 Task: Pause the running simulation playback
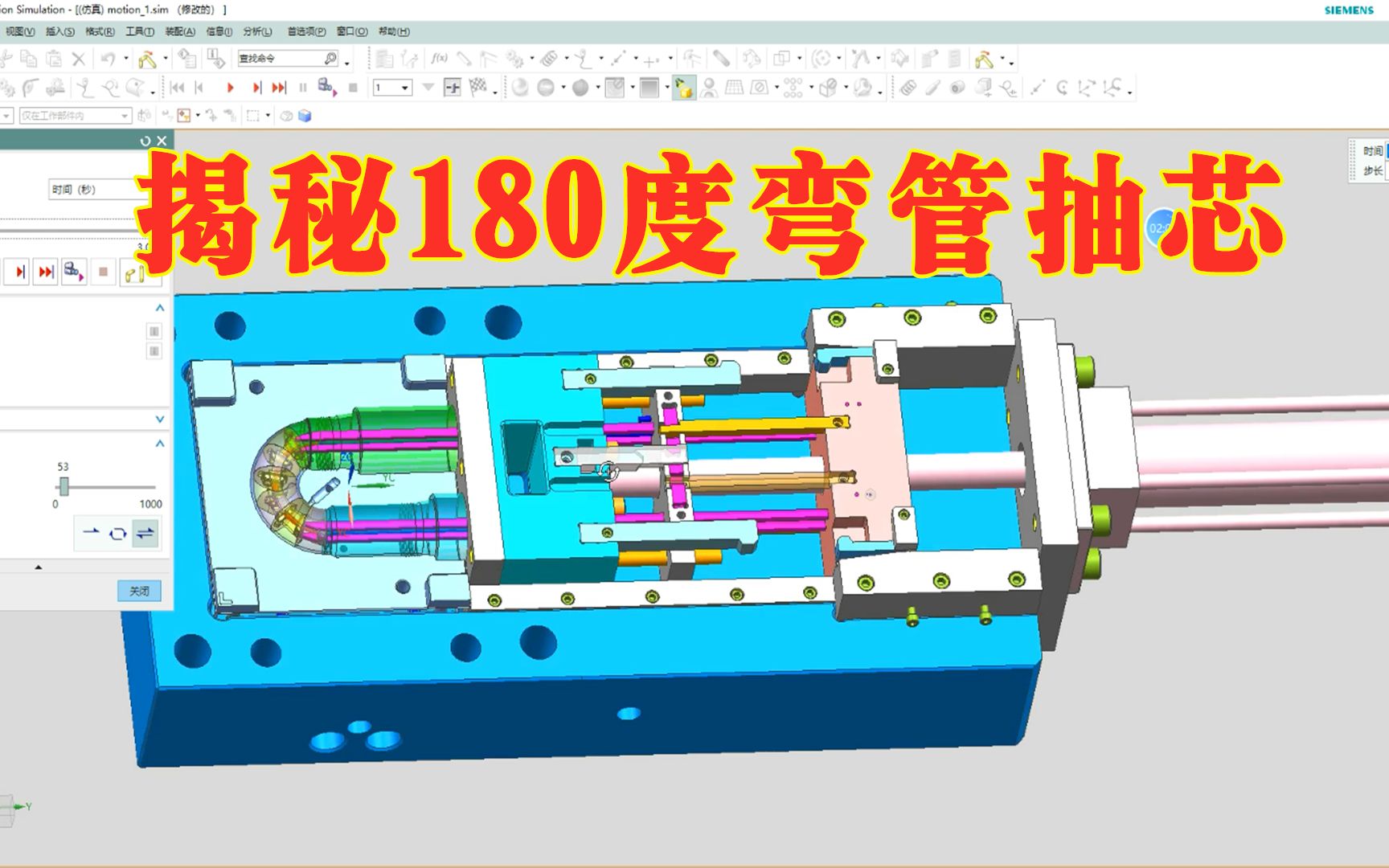(x=303, y=87)
